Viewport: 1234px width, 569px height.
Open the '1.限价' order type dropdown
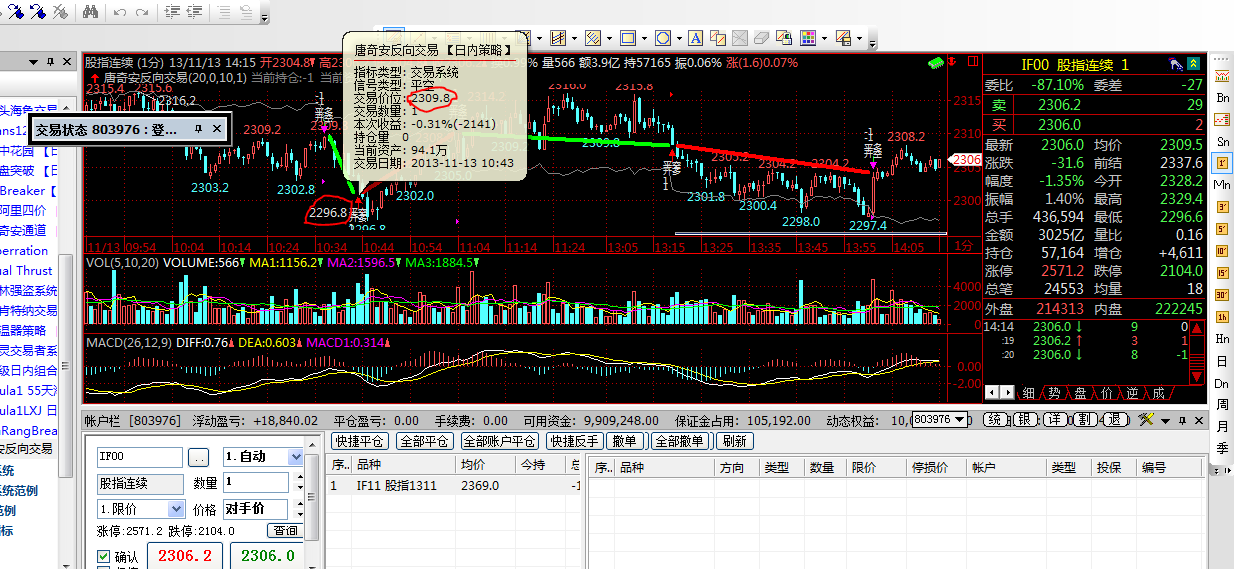(x=176, y=509)
